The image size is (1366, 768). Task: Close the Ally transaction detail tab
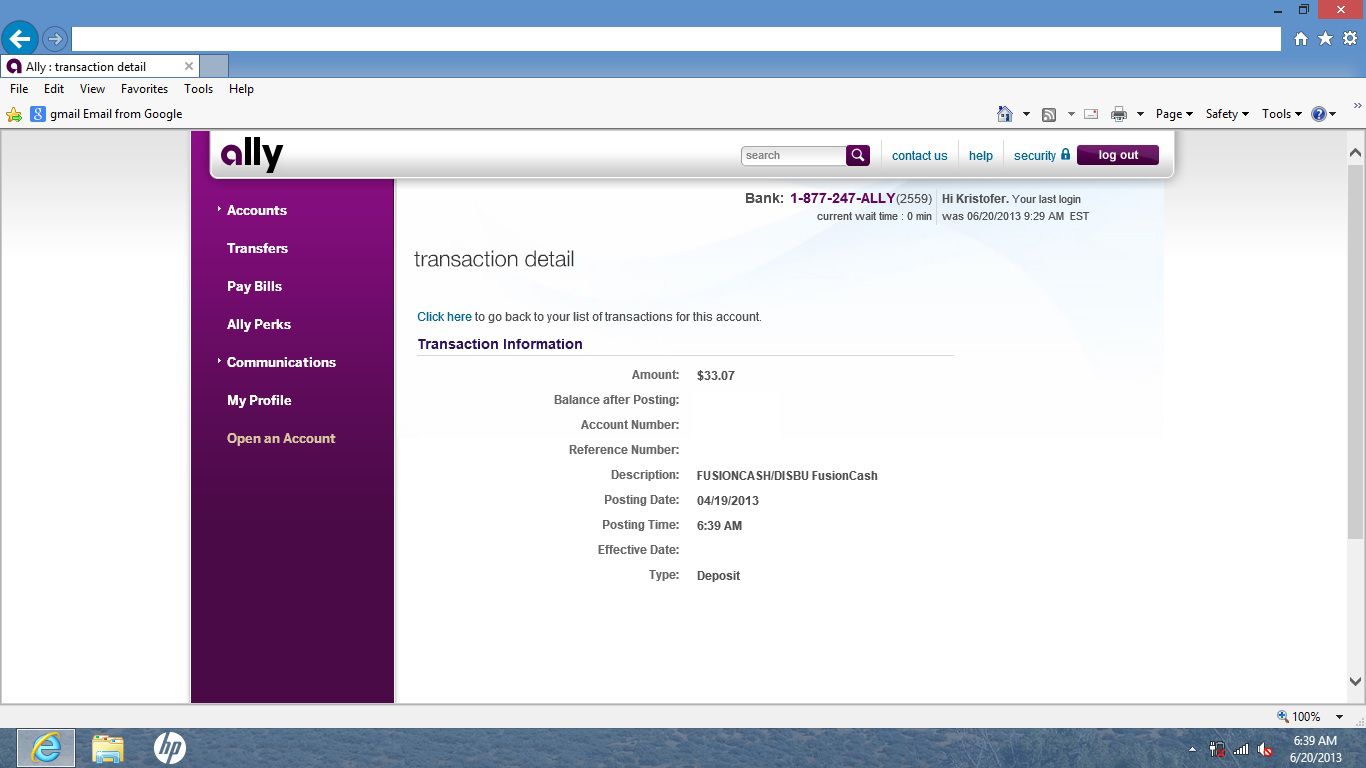click(188, 66)
